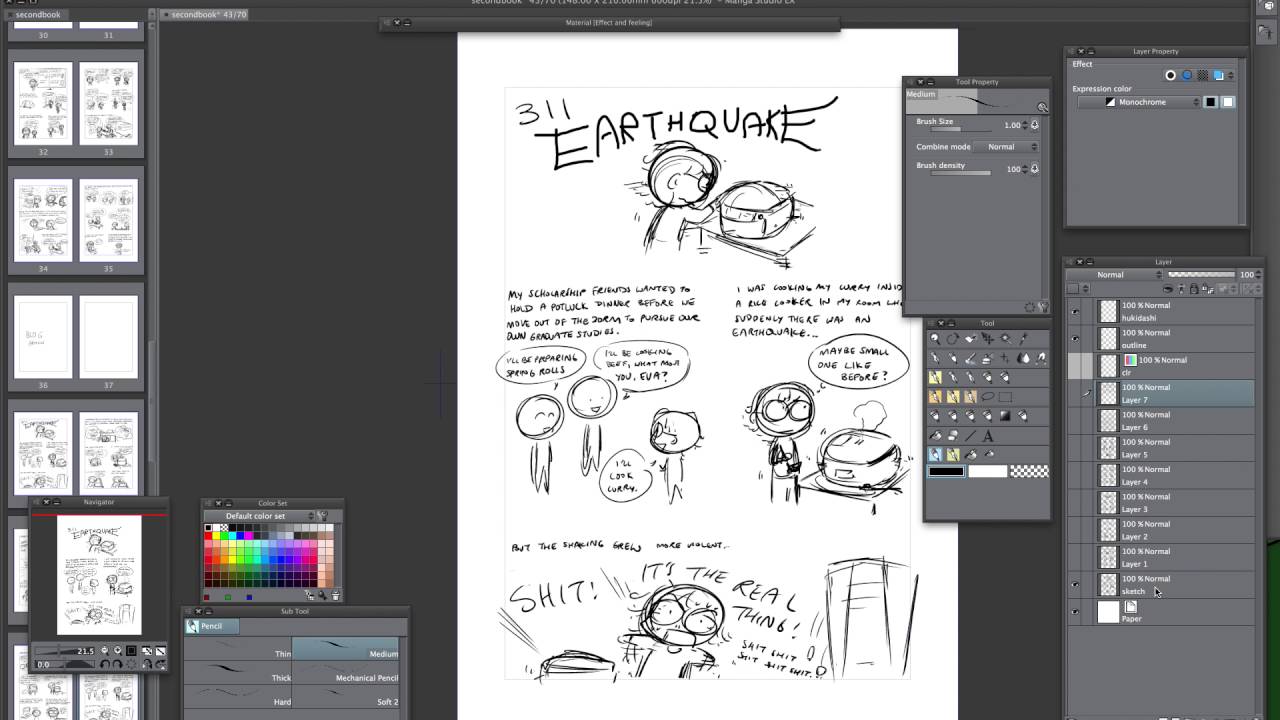Click the layer opacity slider
This screenshot has width=1280, height=720.
tap(1201, 275)
